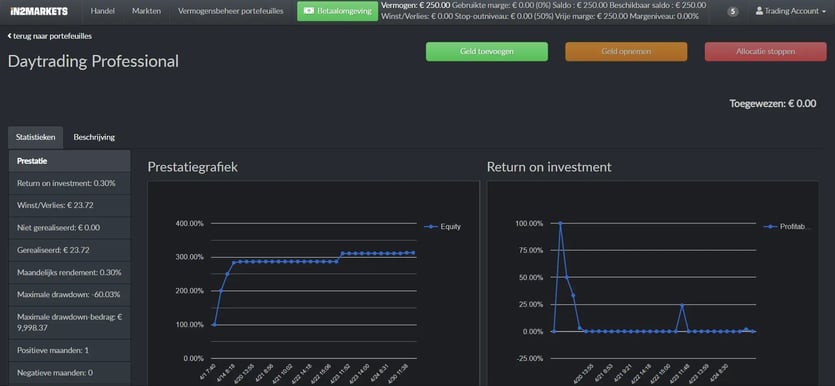Screen dimensions: 835x386
Task: Open the Markten menu item
Action: click(146, 11)
